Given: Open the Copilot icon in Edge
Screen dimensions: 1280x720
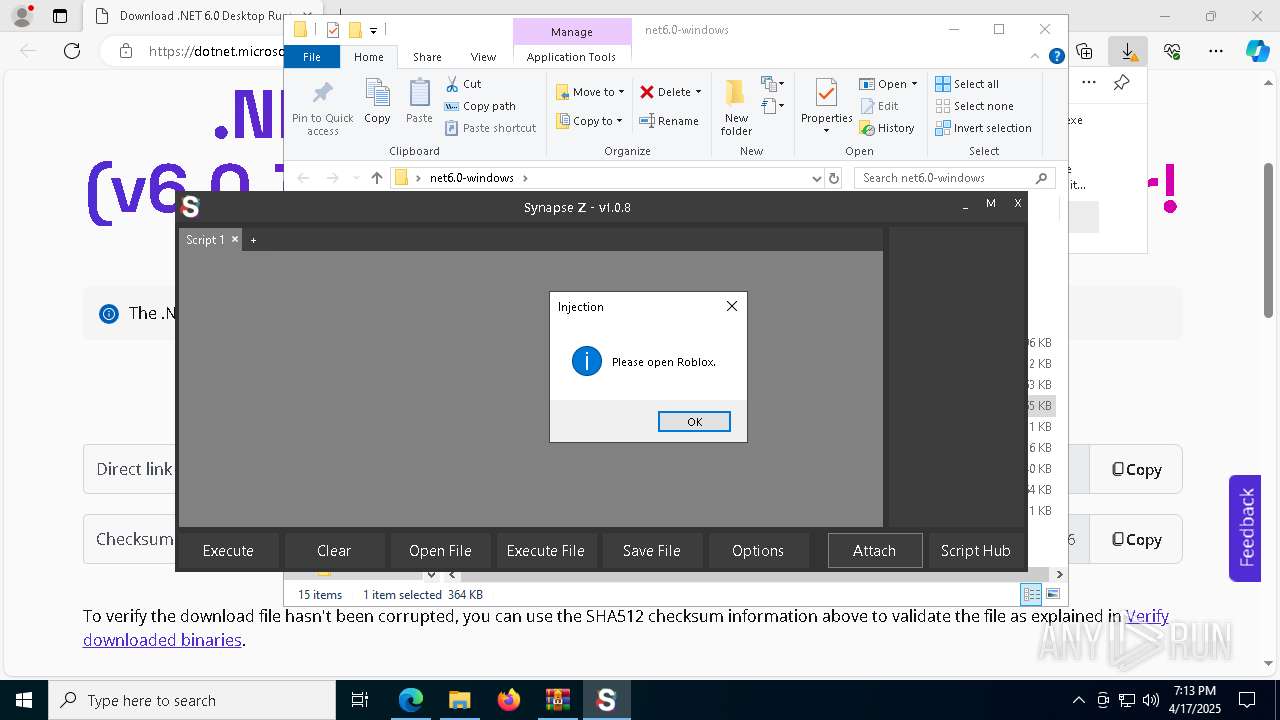Looking at the screenshot, I should tap(1257, 51).
